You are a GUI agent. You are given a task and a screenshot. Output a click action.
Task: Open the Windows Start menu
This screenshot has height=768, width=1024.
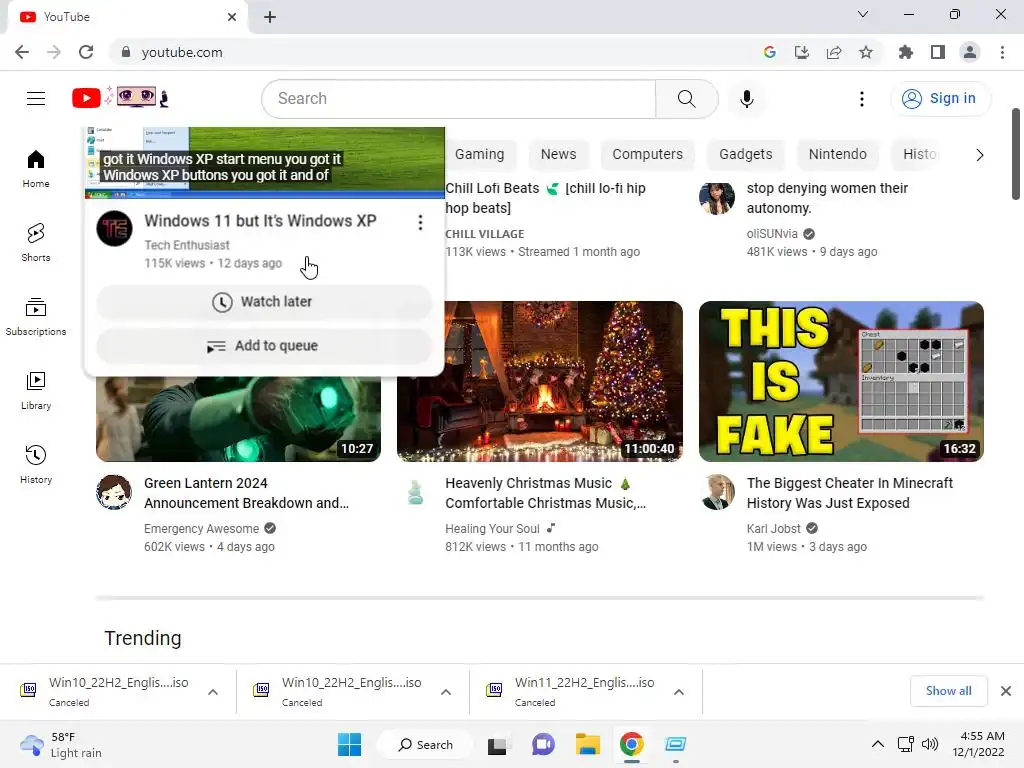(349, 744)
